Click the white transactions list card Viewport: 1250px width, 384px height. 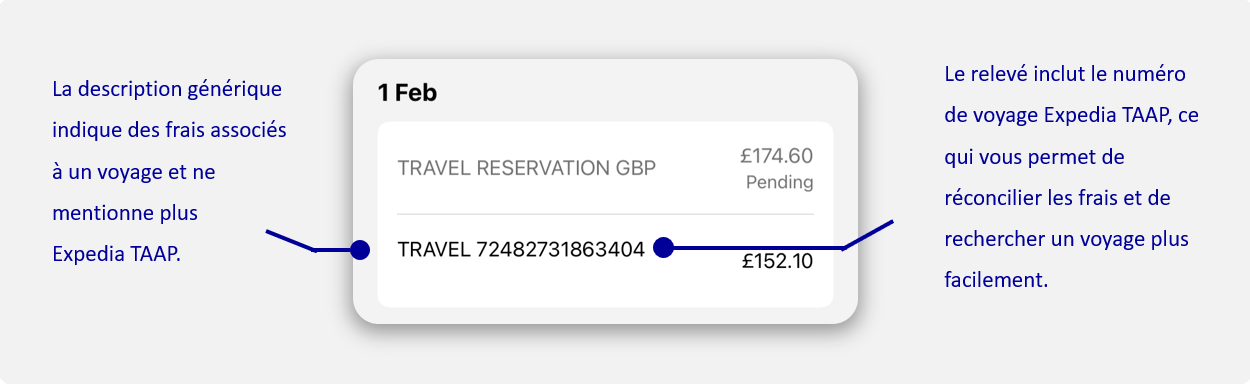tap(605, 214)
